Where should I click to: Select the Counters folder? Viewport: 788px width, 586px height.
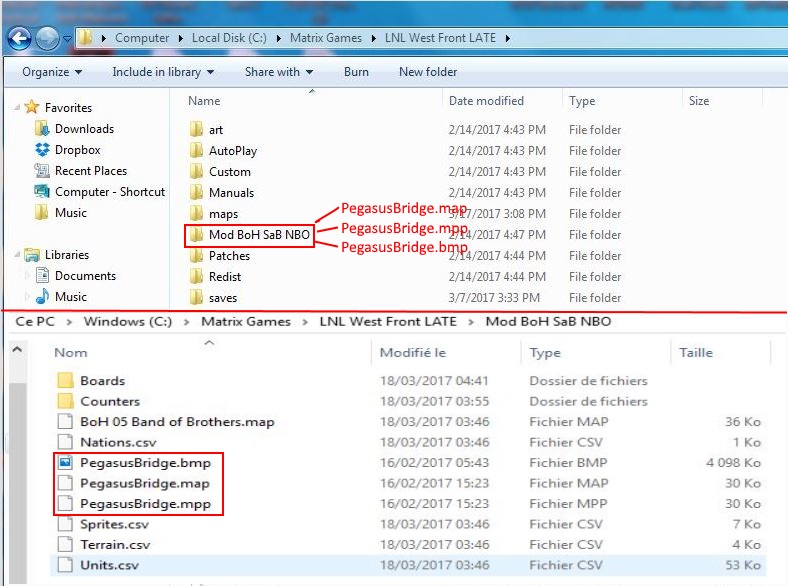(110, 402)
